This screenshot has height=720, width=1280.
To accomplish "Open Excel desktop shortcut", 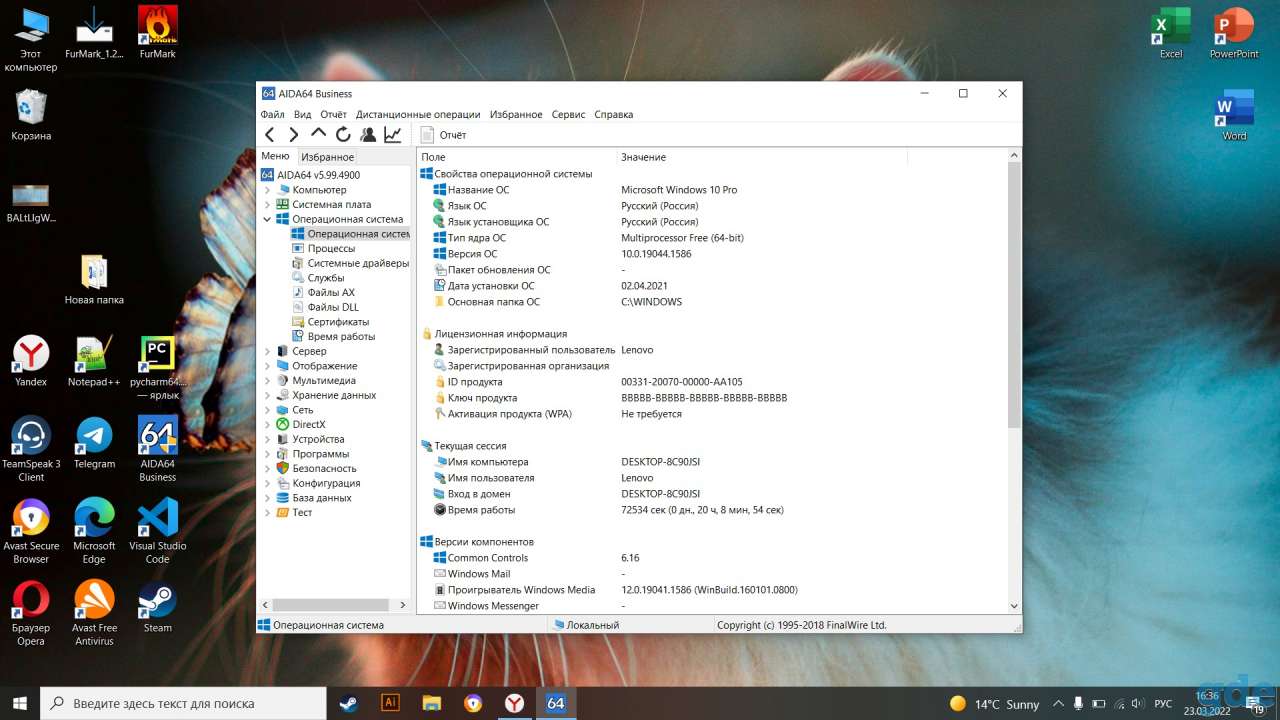I will pyautogui.click(x=1171, y=33).
